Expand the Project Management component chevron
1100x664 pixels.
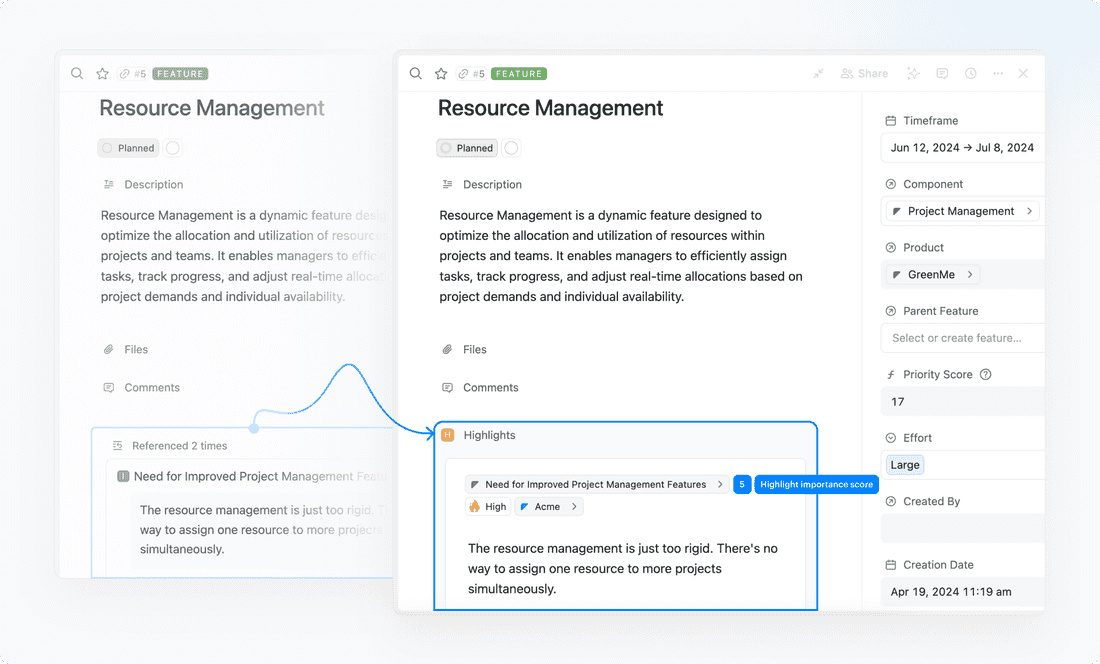1030,211
